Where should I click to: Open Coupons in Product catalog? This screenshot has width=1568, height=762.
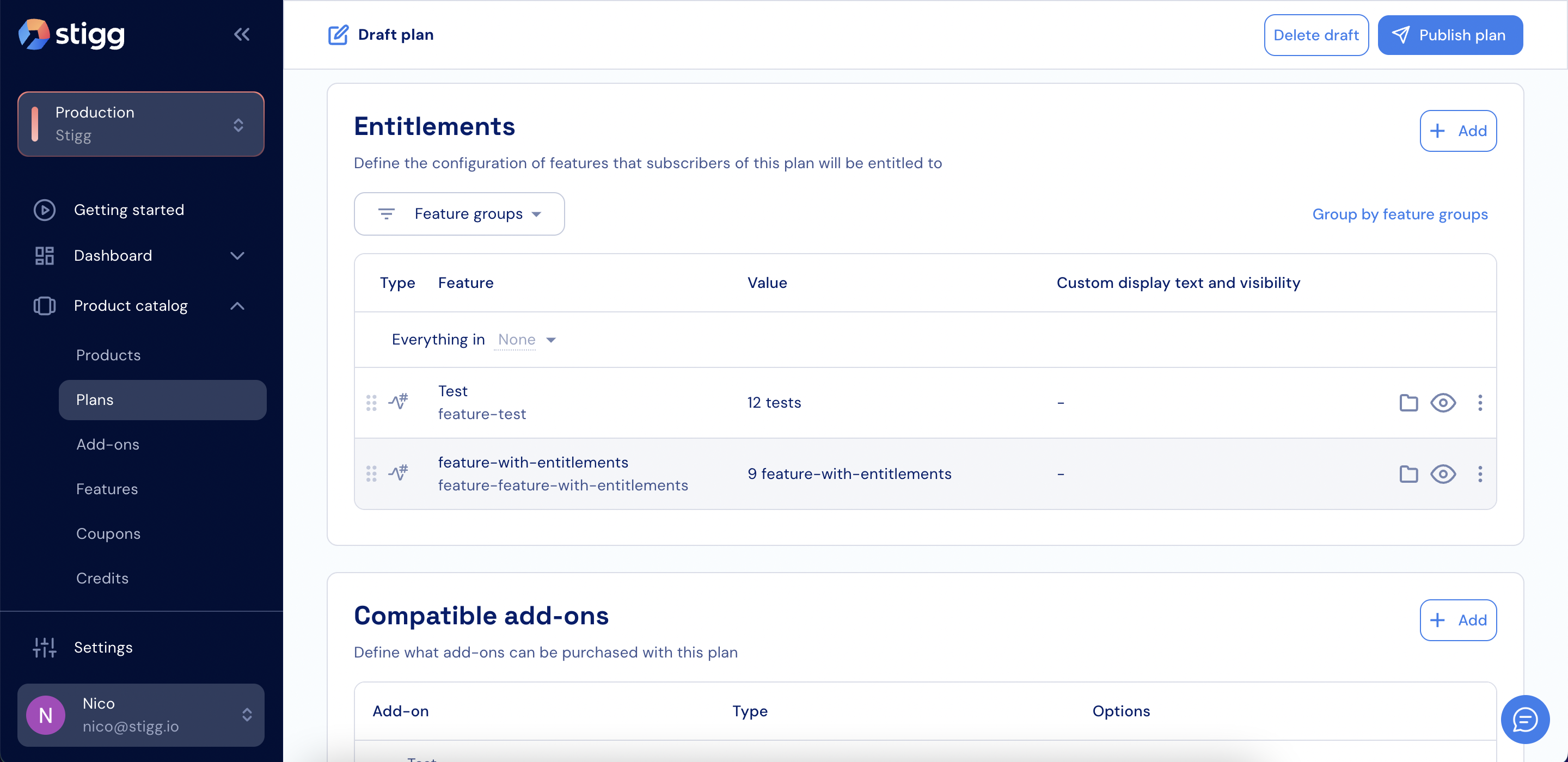tap(108, 533)
